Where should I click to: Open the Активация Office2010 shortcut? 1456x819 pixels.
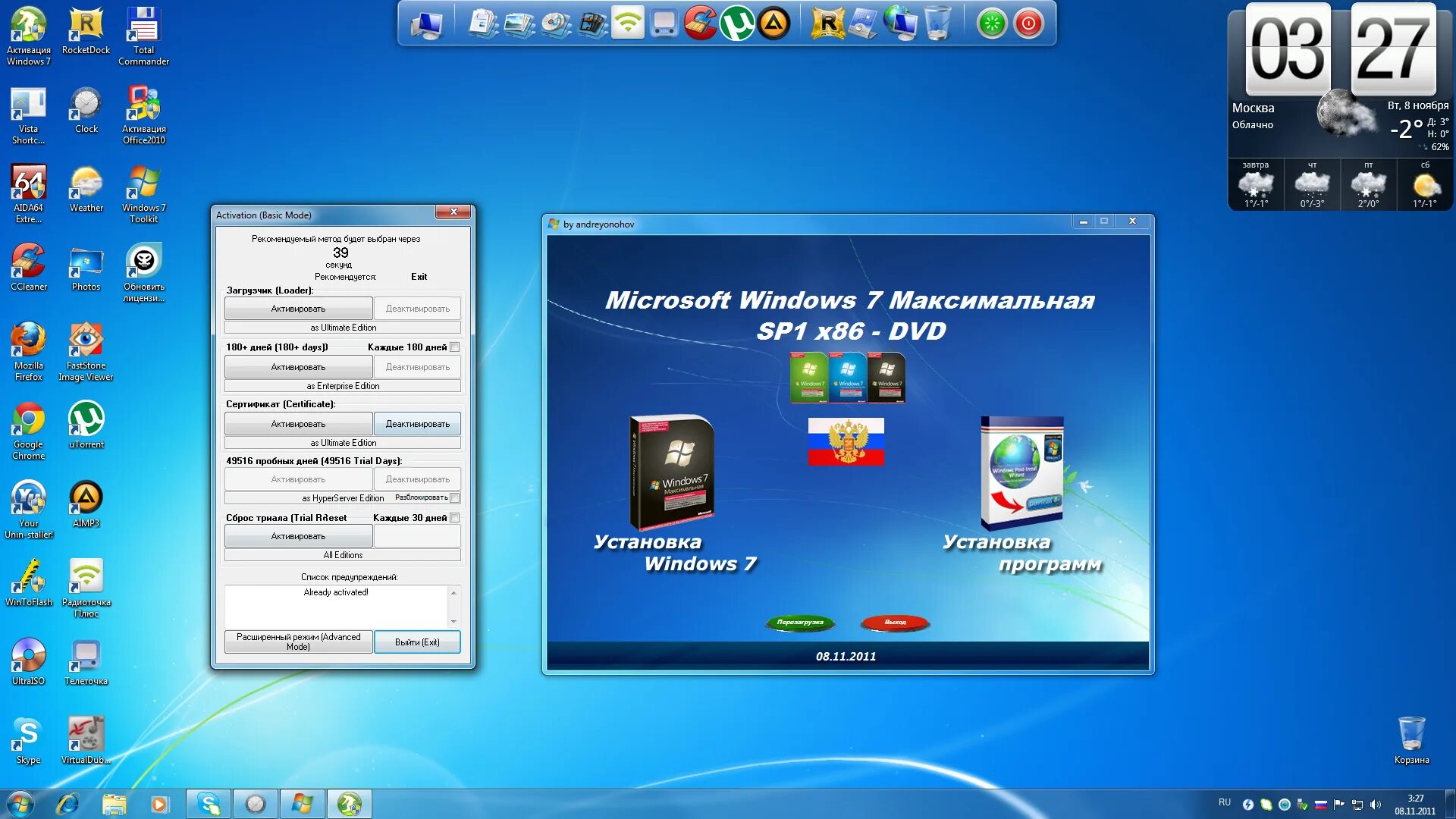click(x=143, y=115)
